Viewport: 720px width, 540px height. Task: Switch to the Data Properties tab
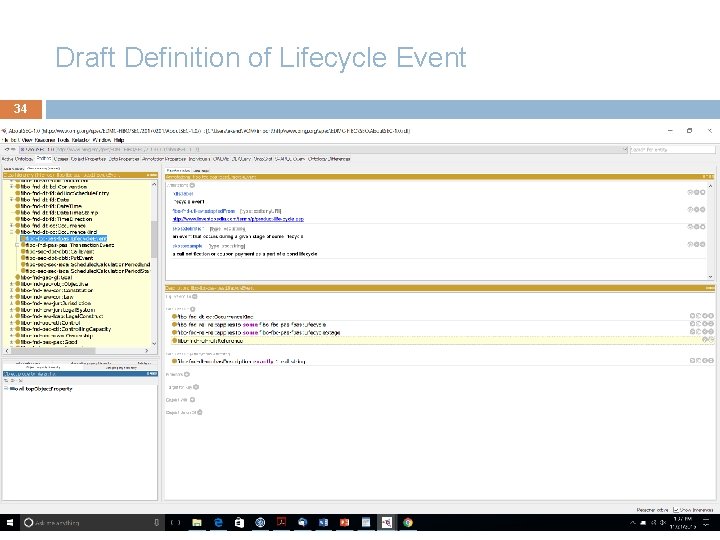[124, 159]
